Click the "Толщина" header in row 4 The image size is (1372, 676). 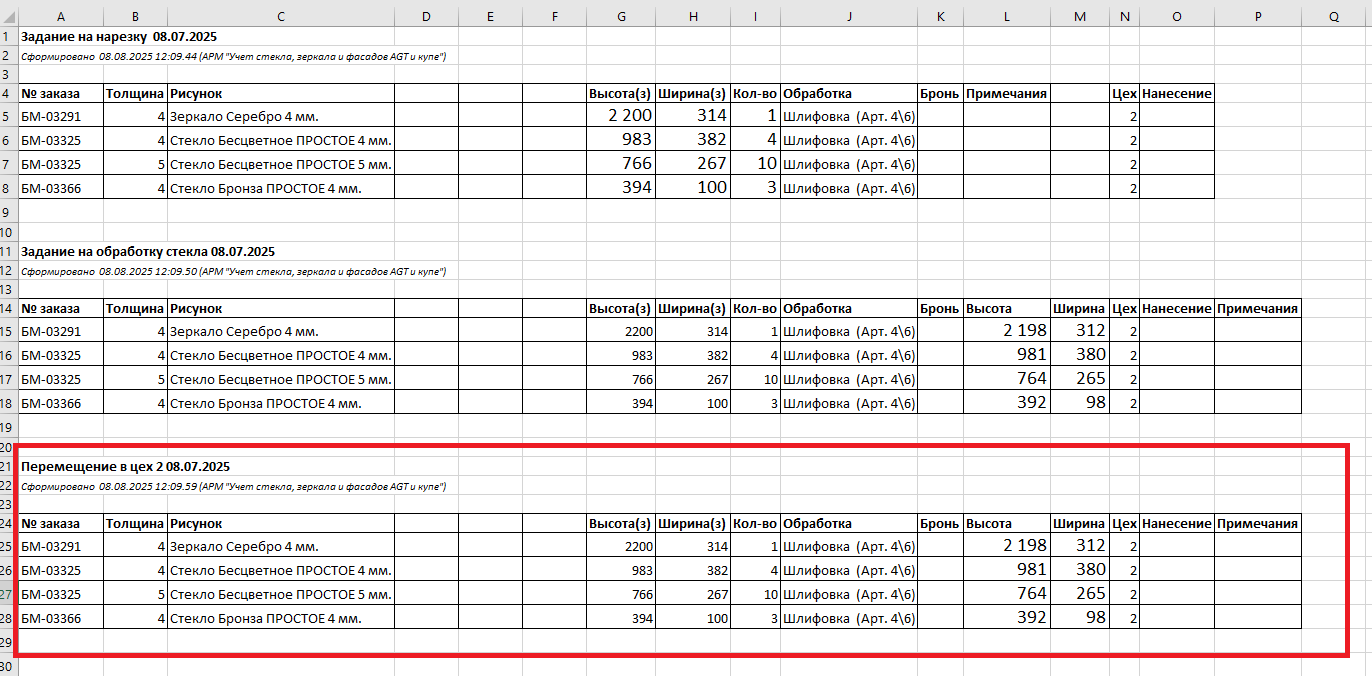pyautogui.click(x=135, y=93)
